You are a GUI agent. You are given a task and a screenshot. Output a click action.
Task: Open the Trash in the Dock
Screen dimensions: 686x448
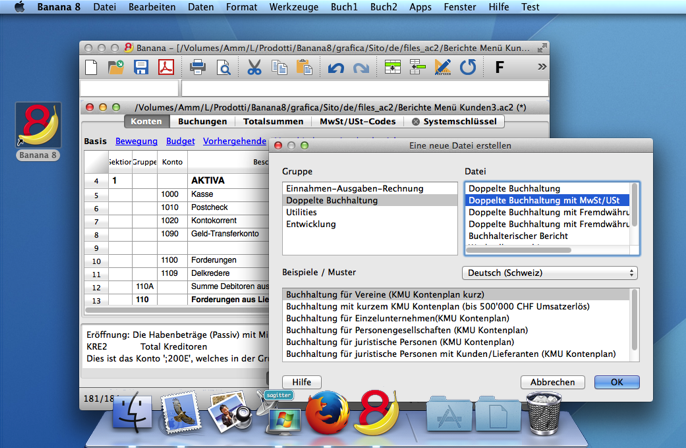[x=543, y=413]
